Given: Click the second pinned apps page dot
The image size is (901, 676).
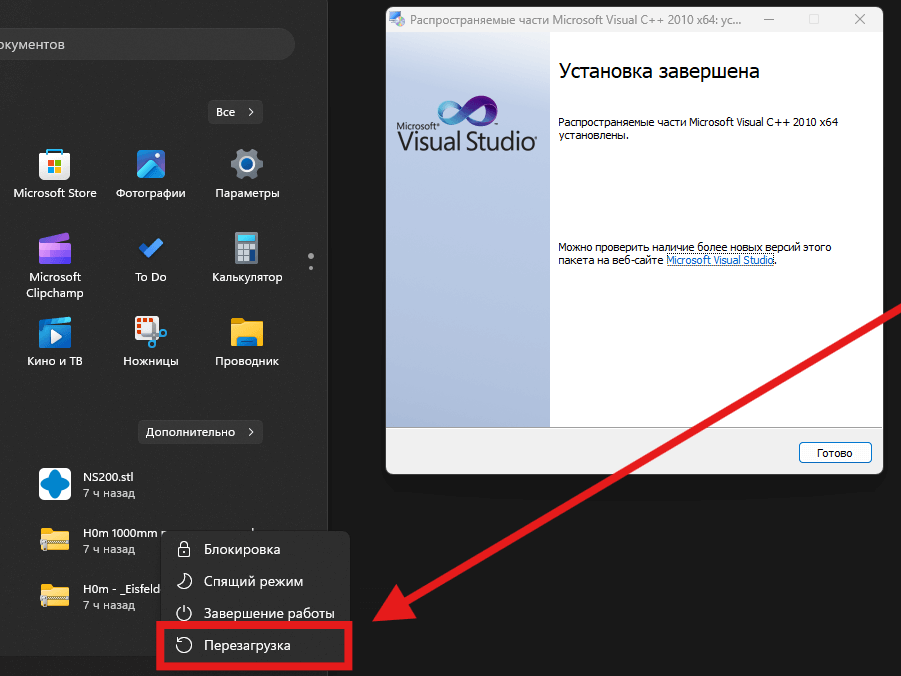Looking at the screenshot, I should pos(311,268).
